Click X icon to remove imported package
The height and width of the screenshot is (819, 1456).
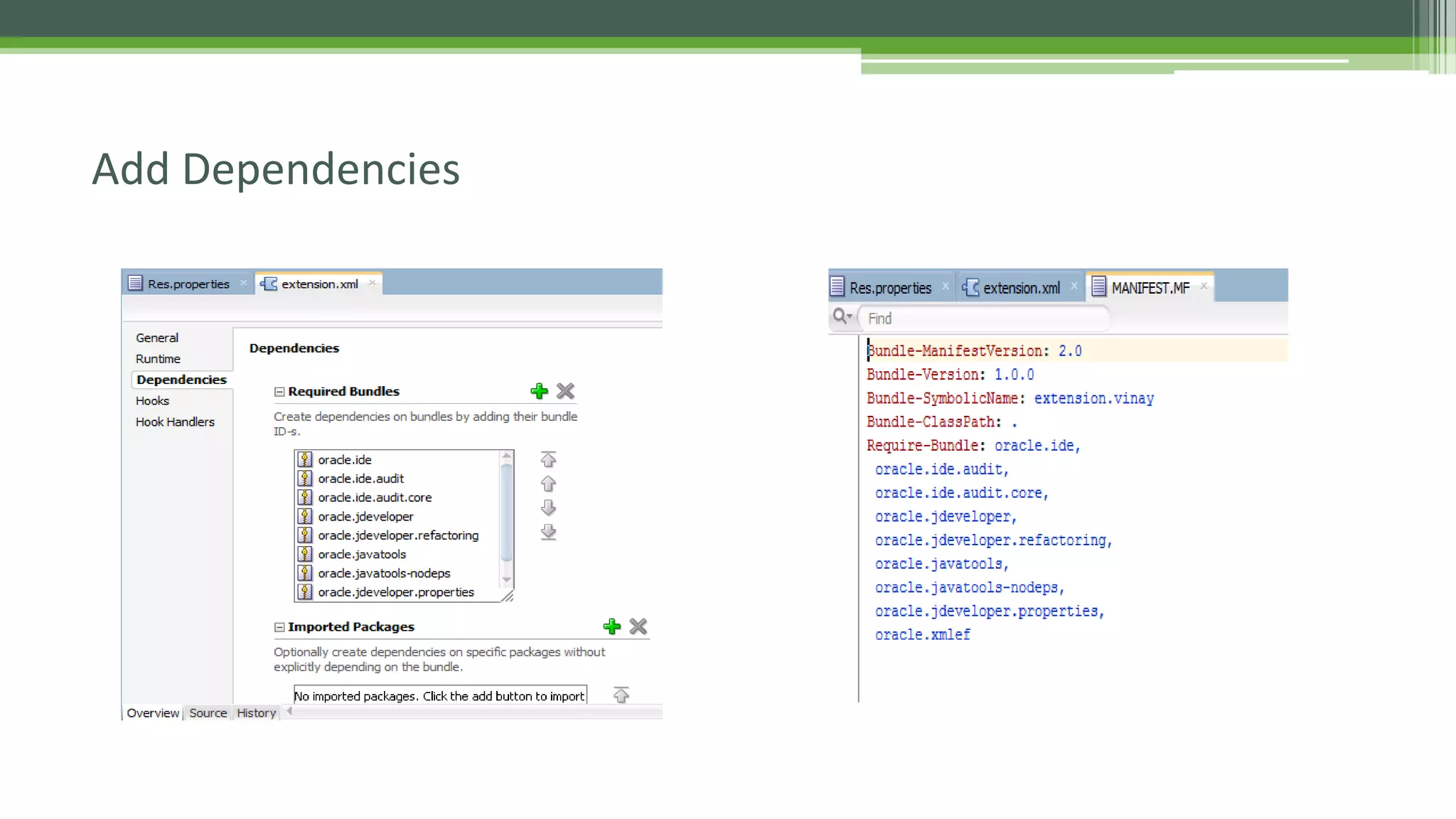(x=638, y=626)
